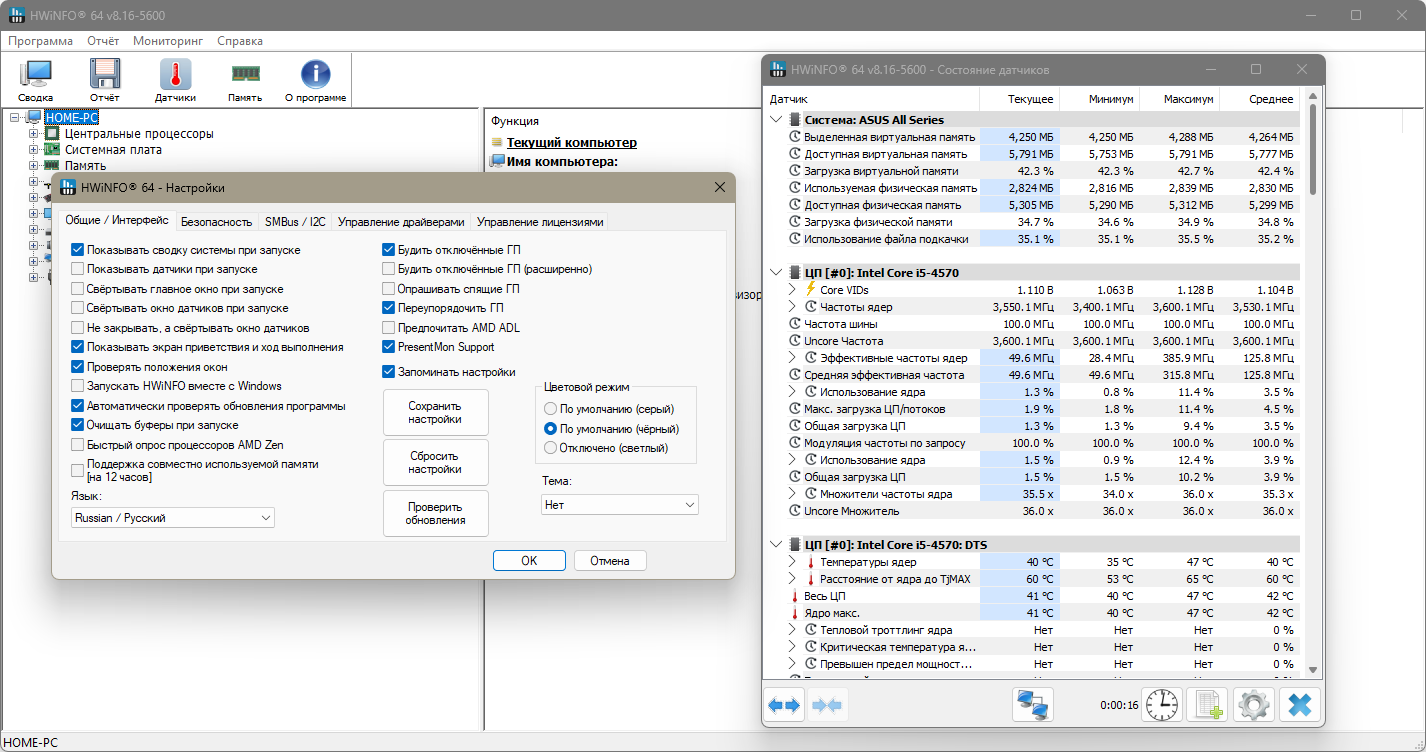This screenshot has height=752, width=1426.
Task: Toggle Запускать HWiNFO вместе с Windows
Action: (78, 386)
